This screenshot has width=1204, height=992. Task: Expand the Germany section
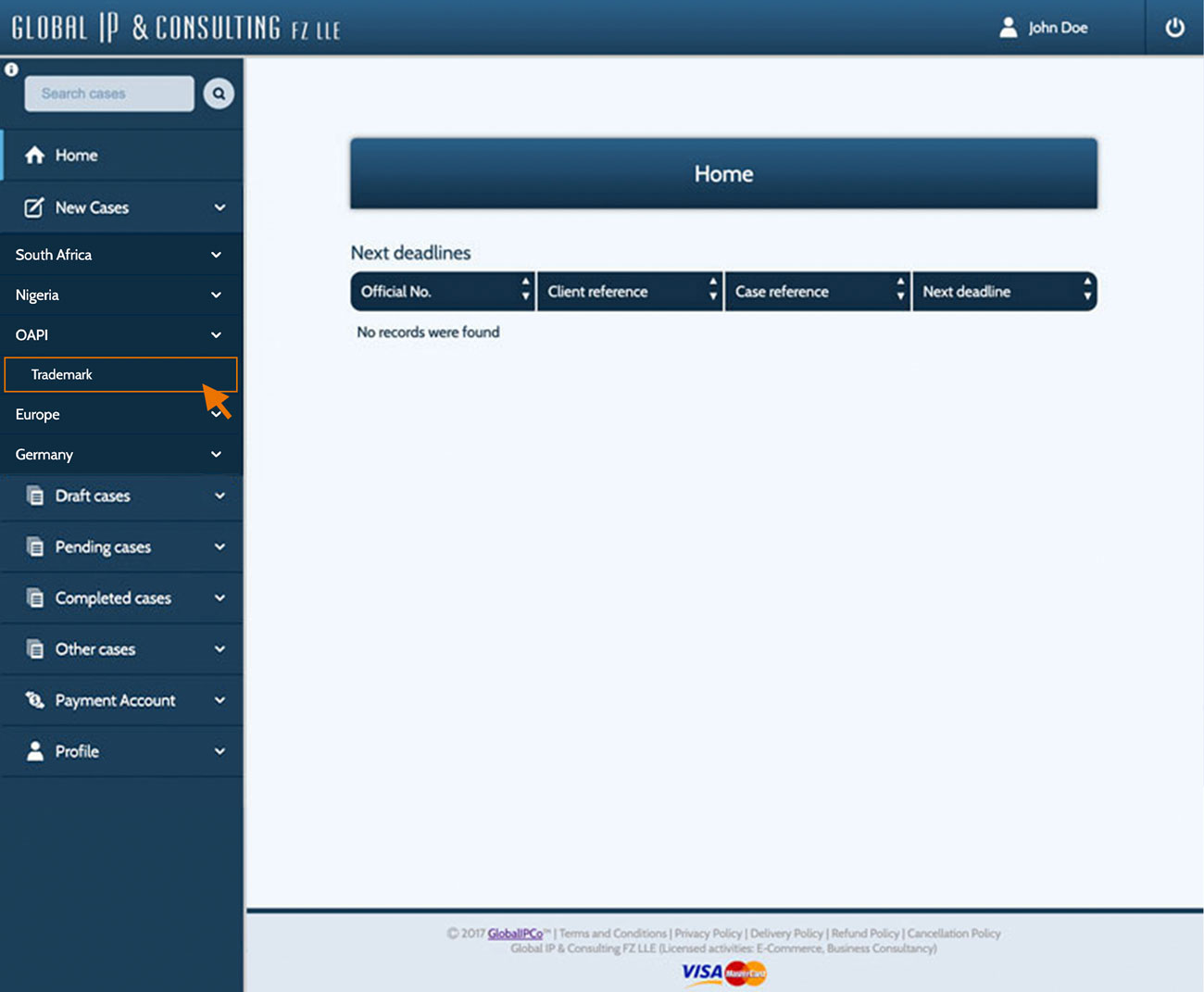tap(216, 455)
